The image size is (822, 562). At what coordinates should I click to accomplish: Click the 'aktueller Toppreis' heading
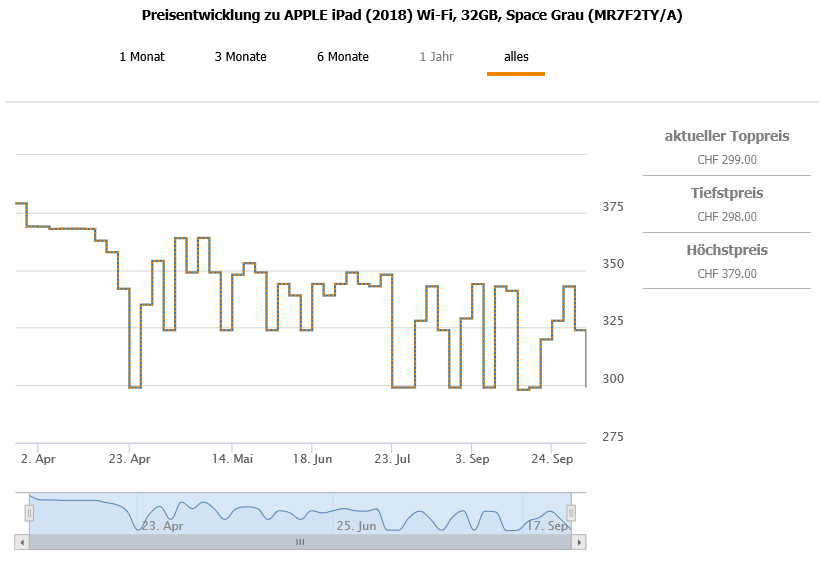[x=727, y=136]
